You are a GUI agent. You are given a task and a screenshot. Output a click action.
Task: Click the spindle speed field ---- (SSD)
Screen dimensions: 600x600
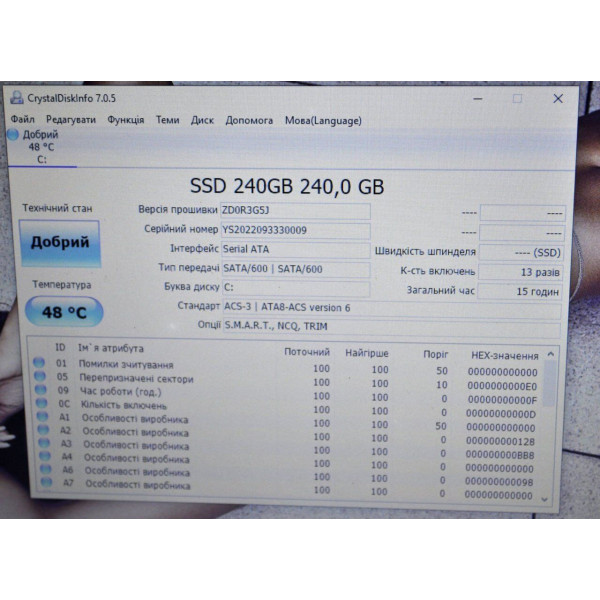tap(521, 253)
